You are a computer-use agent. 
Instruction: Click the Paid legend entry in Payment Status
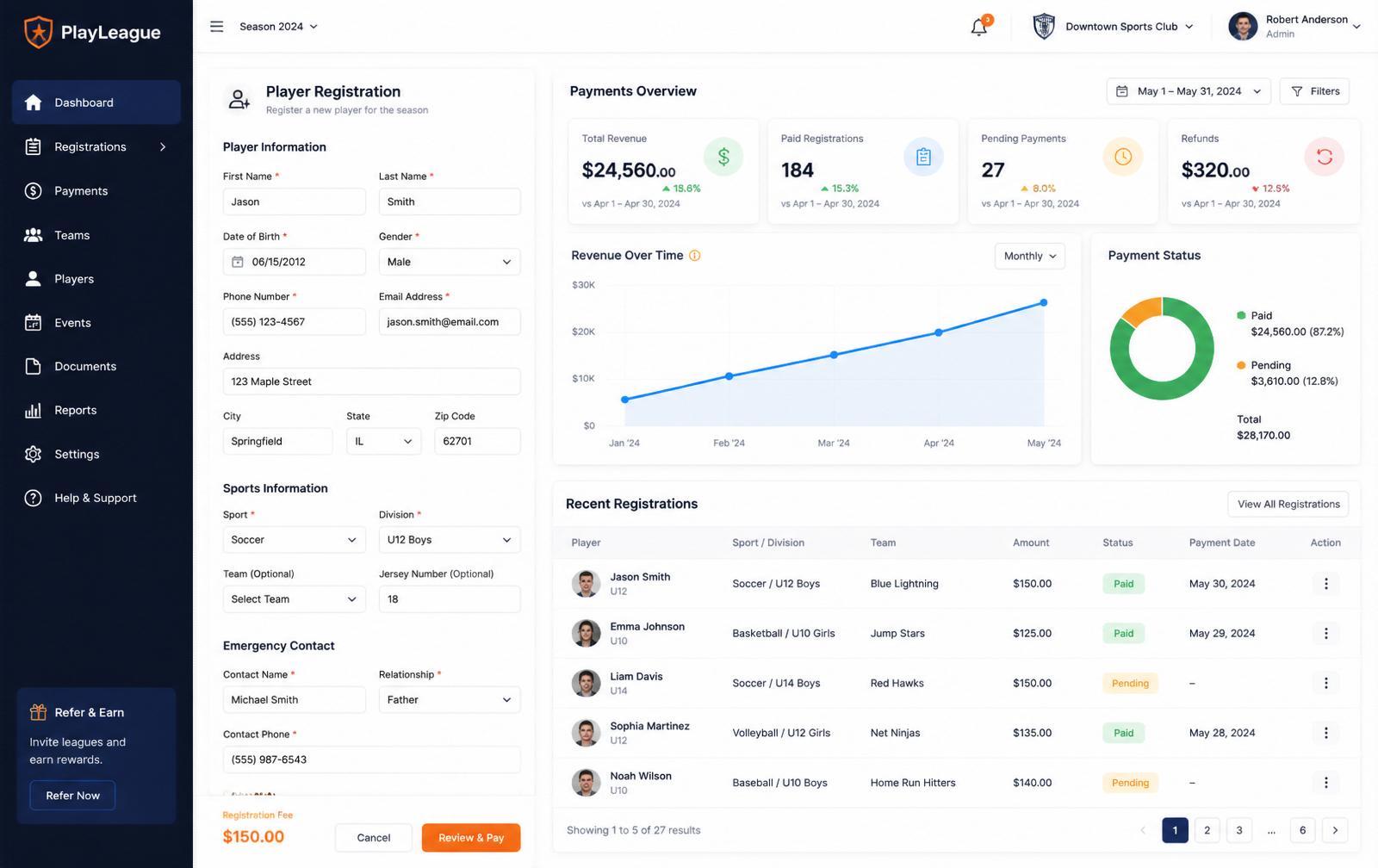click(1290, 324)
